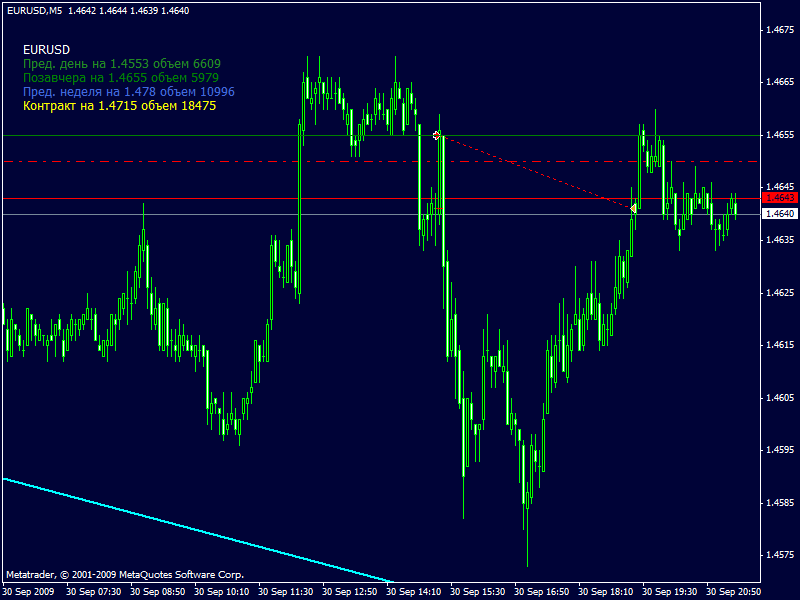Click the '30 Sep 2009' time label
Image resolution: width=800 pixels, height=600 pixels.
29,592
